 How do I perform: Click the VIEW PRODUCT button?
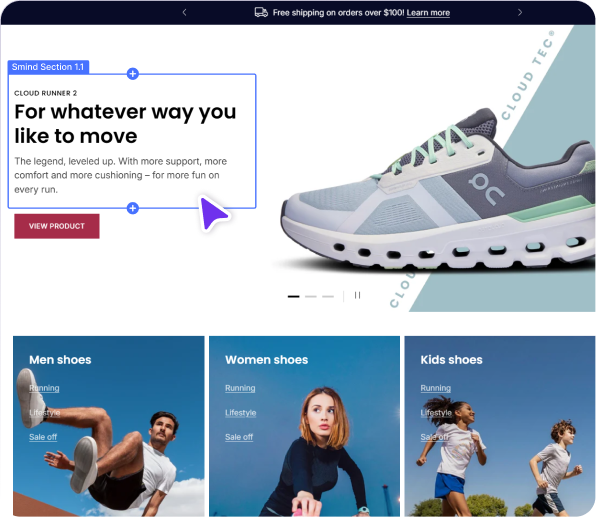point(57,226)
